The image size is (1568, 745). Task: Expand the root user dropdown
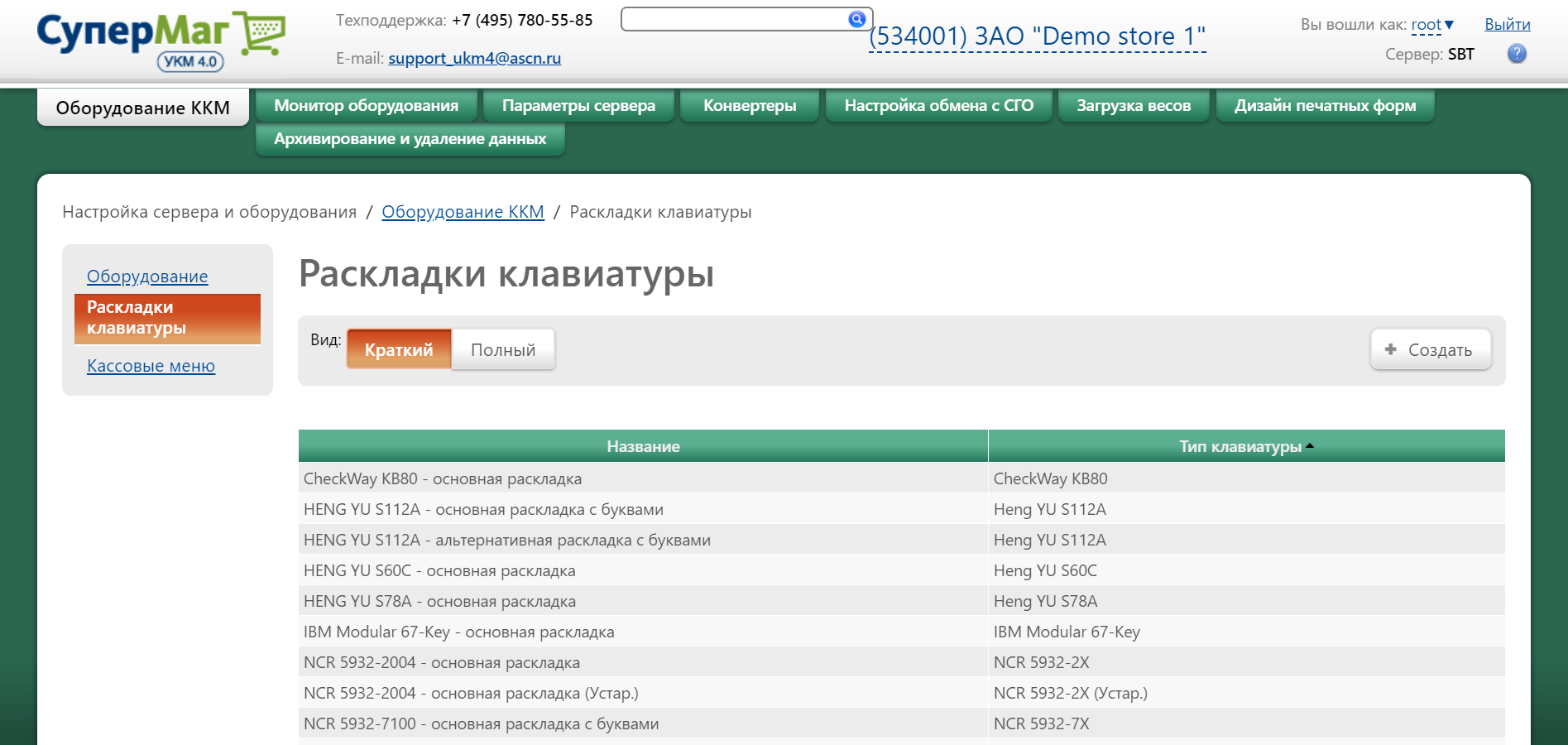click(1432, 25)
